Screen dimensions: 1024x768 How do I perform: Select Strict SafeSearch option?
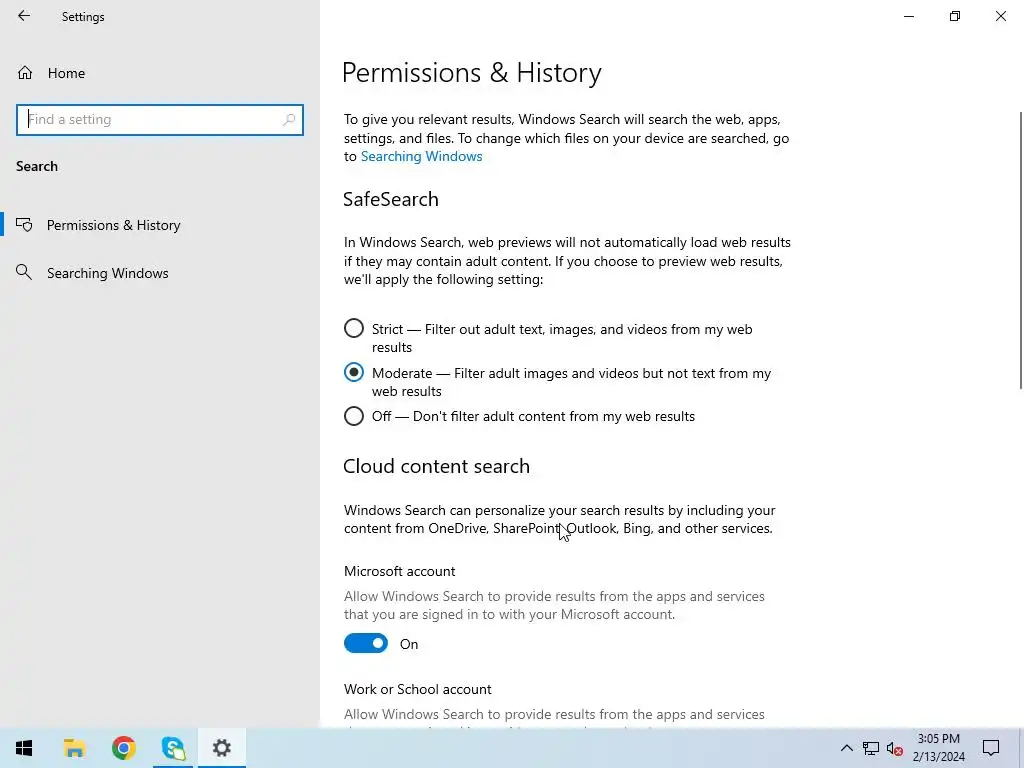point(353,328)
